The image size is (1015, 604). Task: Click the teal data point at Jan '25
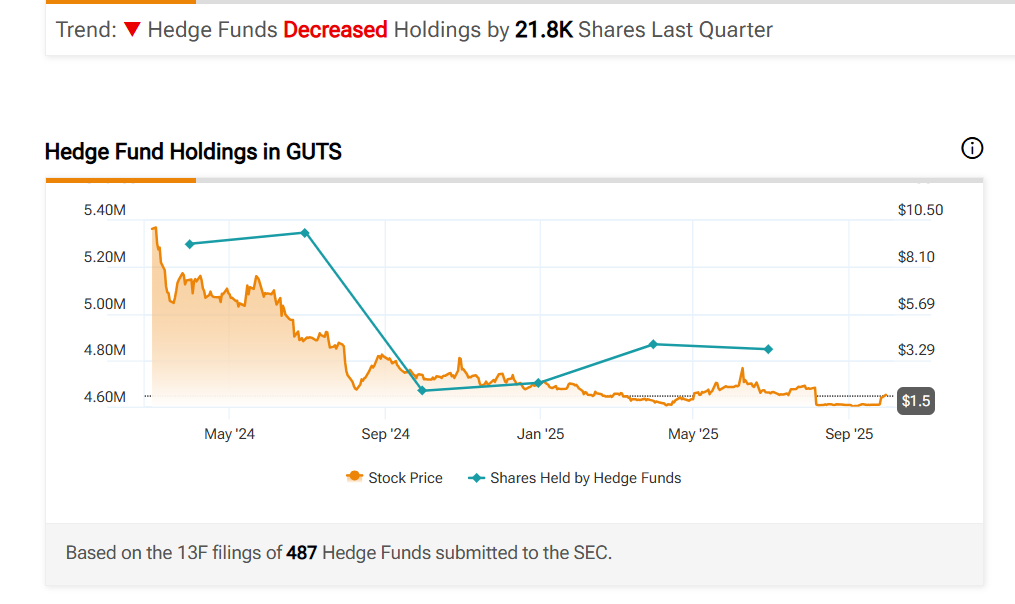[538, 383]
